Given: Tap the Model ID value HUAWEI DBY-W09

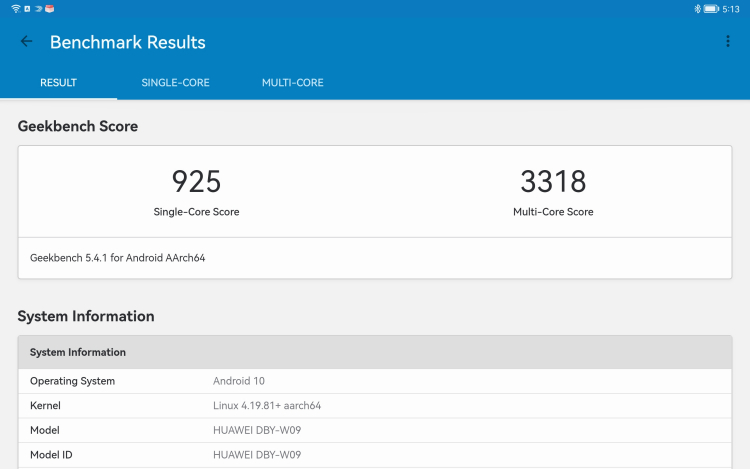Looking at the screenshot, I should pos(257,455).
